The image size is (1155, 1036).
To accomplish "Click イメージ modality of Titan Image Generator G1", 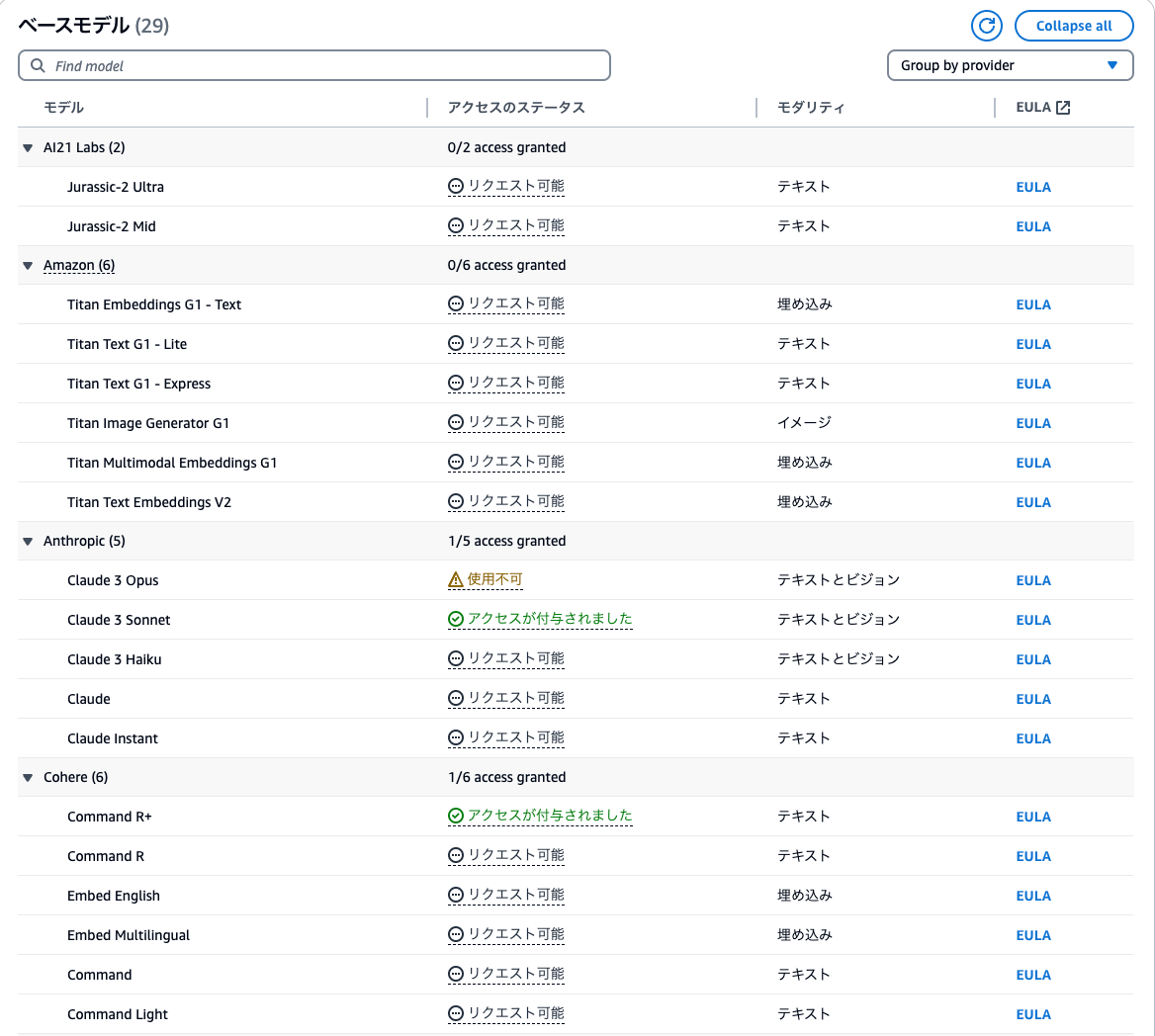I will 804,423.
